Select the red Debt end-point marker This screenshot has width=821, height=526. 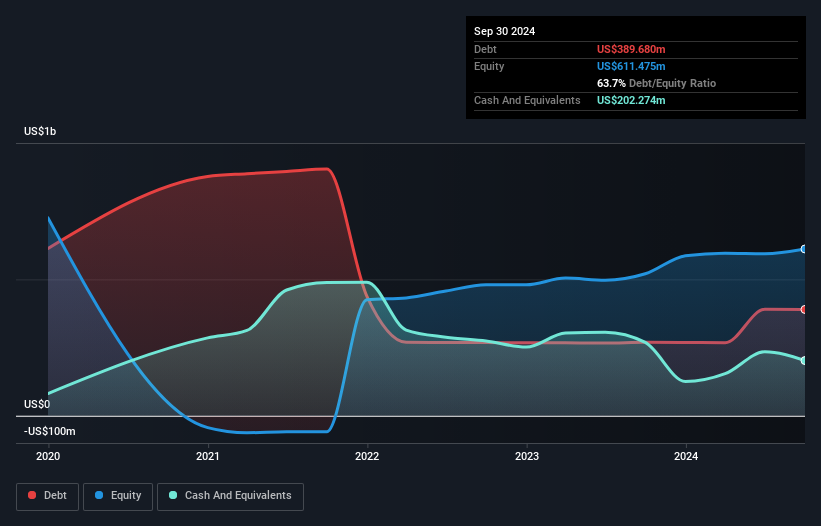pyautogui.click(x=804, y=310)
